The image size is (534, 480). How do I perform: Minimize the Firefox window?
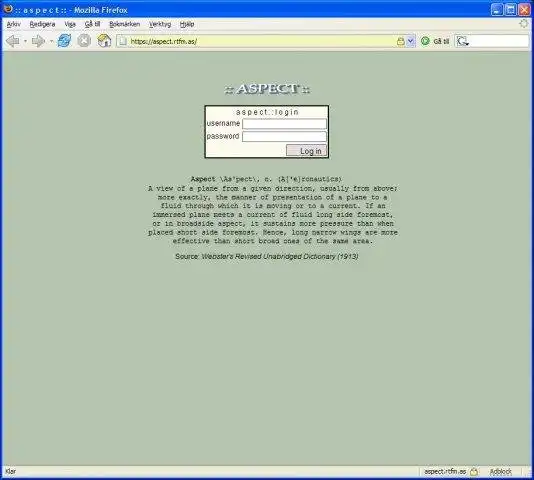pyautogui.click(x=497, y=10)
